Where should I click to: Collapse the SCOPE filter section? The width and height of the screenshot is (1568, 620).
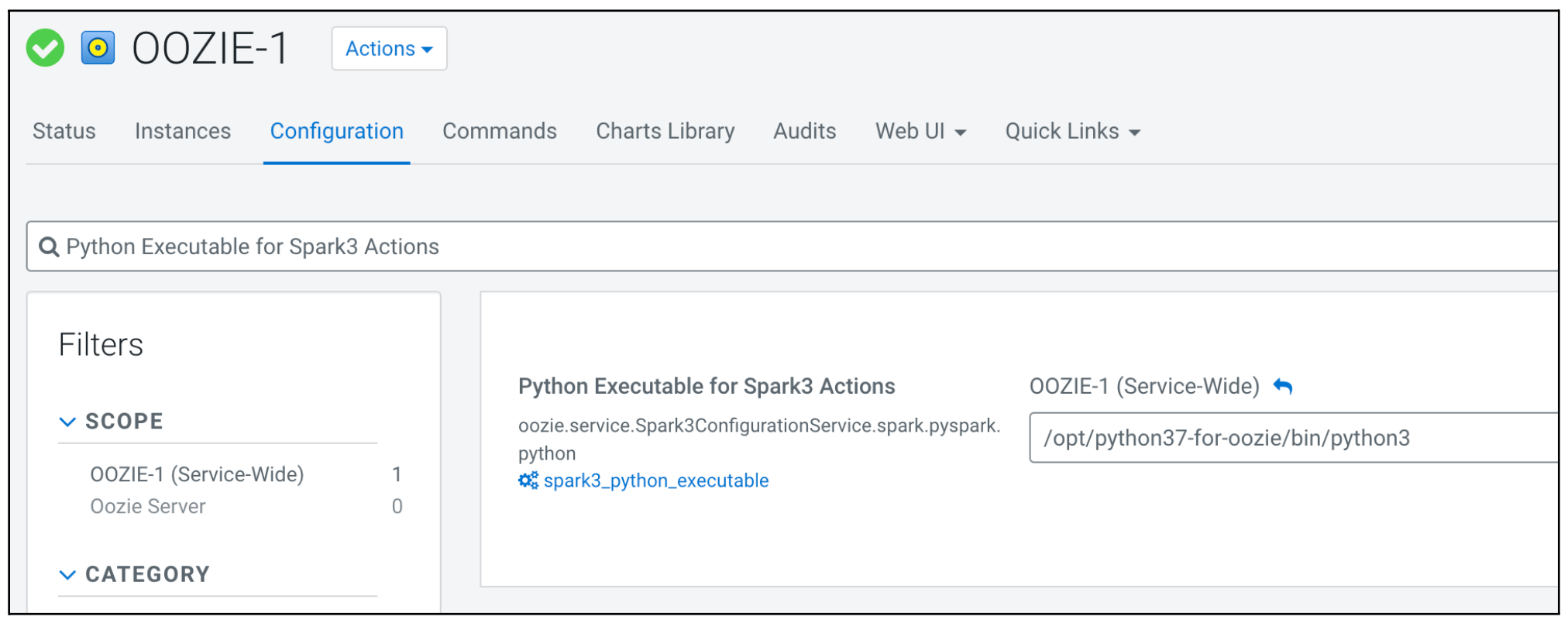pyautogui.click(x=68, y=422)
